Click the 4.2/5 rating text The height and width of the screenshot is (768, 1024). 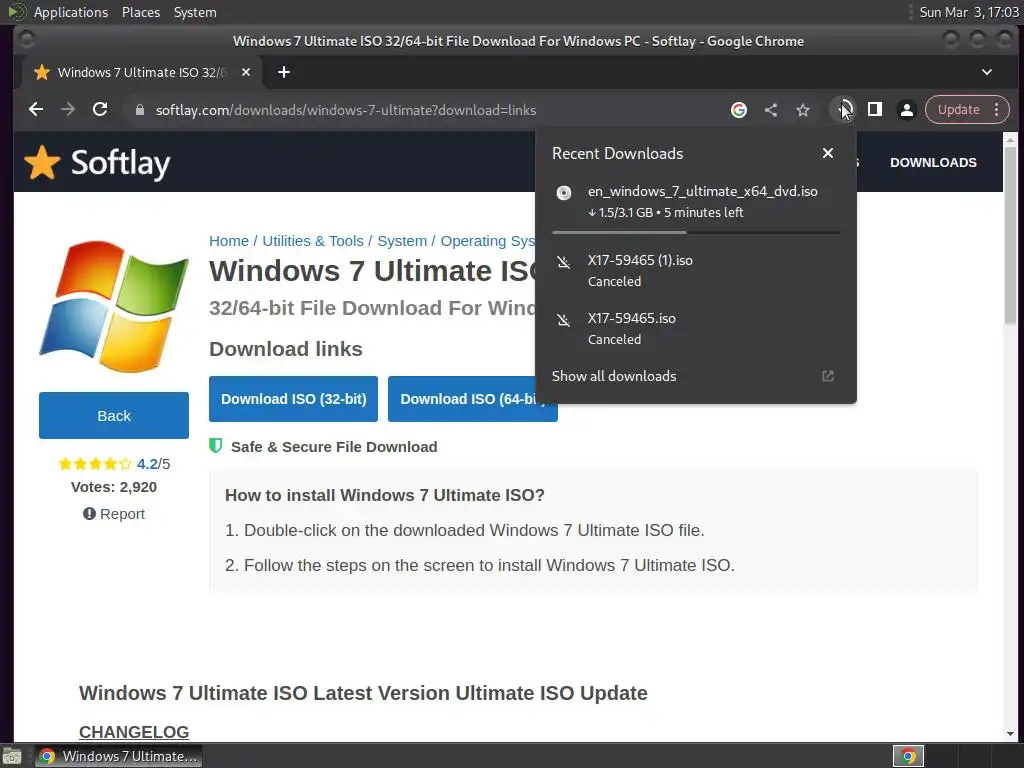click(153, 464)
